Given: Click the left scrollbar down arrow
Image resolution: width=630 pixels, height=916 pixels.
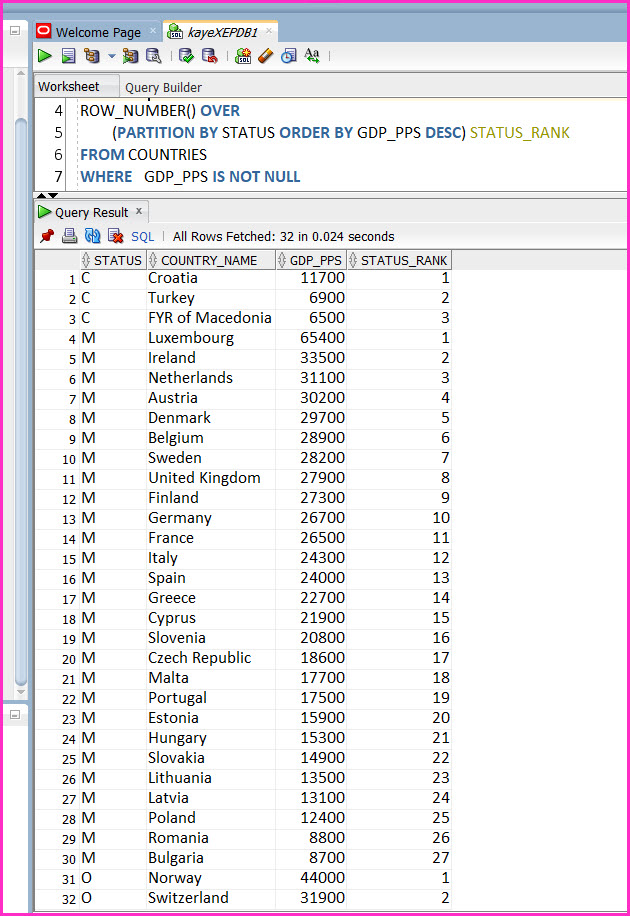Looking at the screenshot, I should [x=21, y=692].
